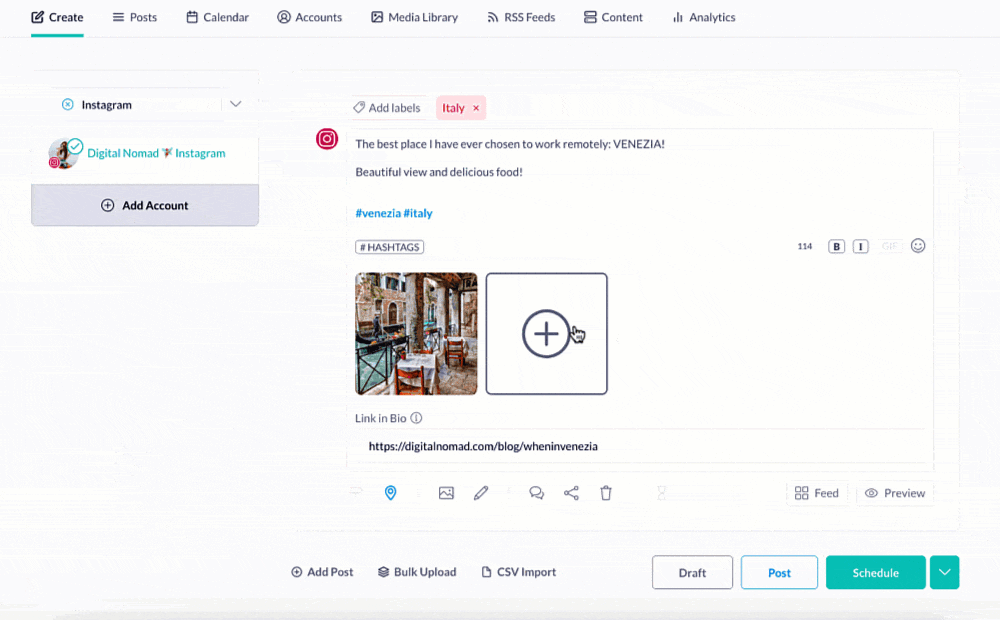Open the Analytics section
The height and width of the screenshot is (620, 1000).
coord(703,17)
